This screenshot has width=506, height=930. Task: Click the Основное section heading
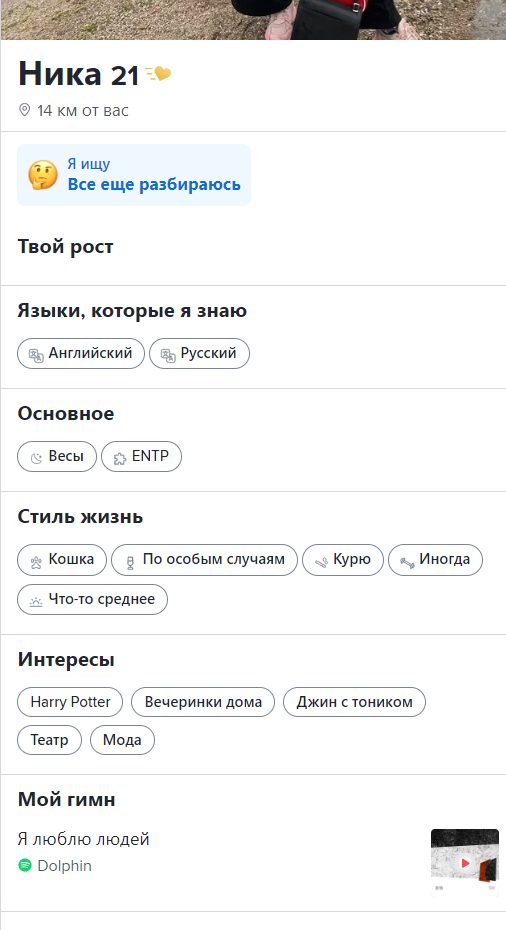pyautogui.click(x=66, y=413)
